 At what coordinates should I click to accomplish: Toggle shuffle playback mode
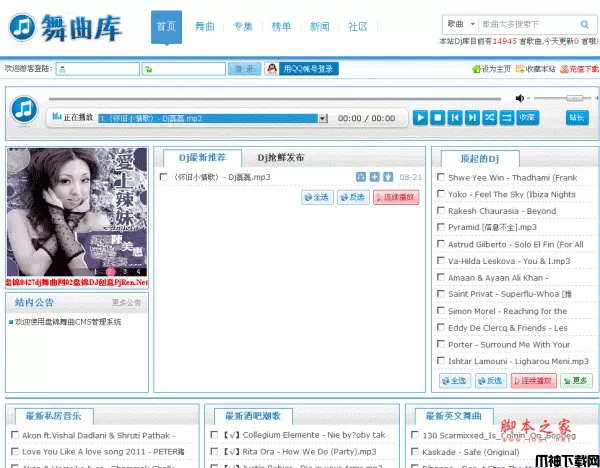pos(490,118)
